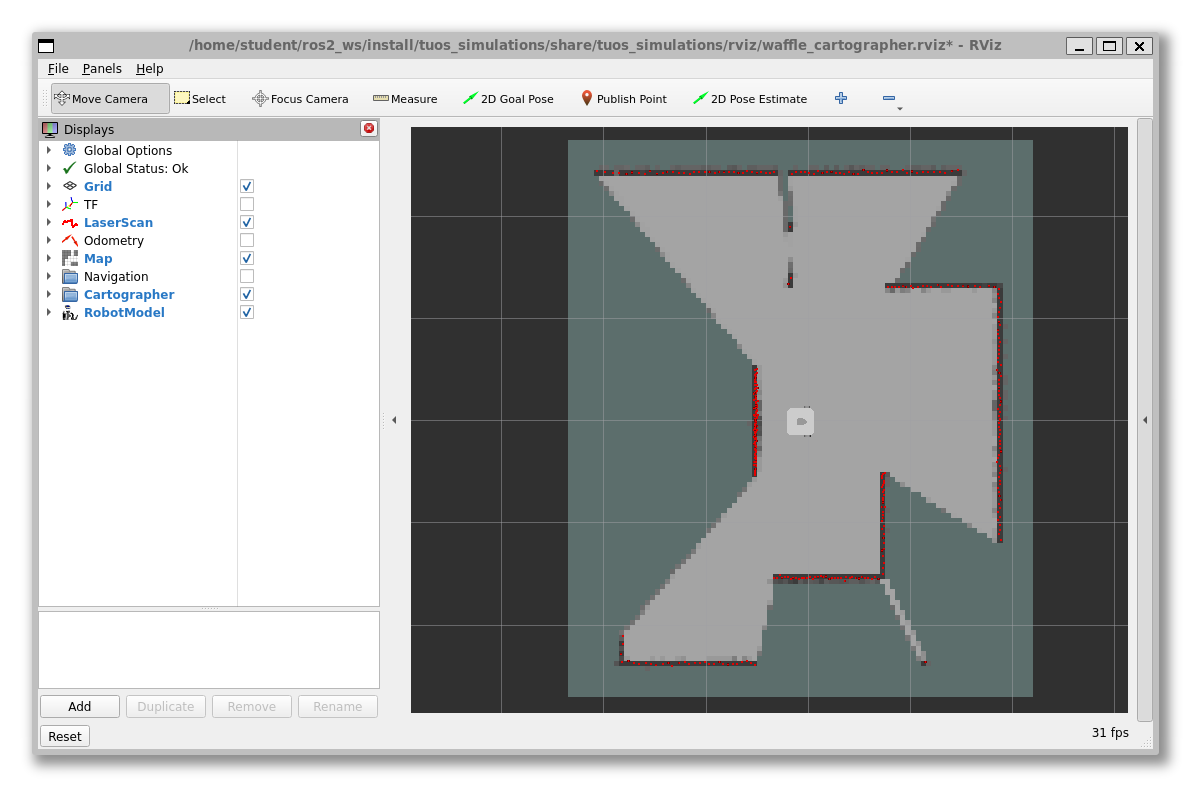Click the Cartographer folder icon
1191x787 pixels.
point(70,295)
